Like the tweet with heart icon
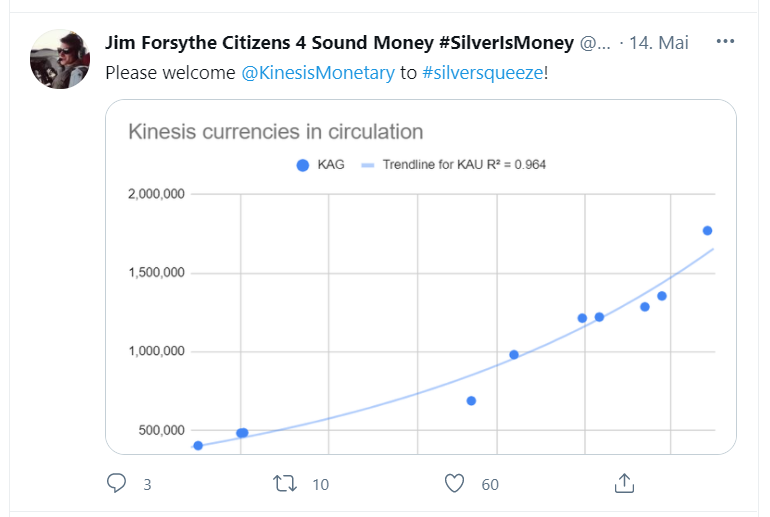The height and width of the screenshot is (517, 770). coord(455,484)
